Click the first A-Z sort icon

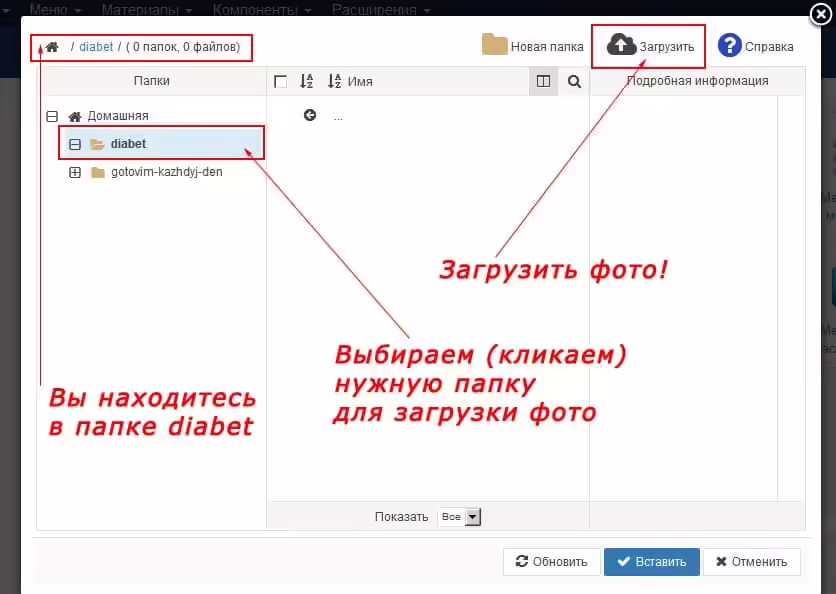[307, 81]
